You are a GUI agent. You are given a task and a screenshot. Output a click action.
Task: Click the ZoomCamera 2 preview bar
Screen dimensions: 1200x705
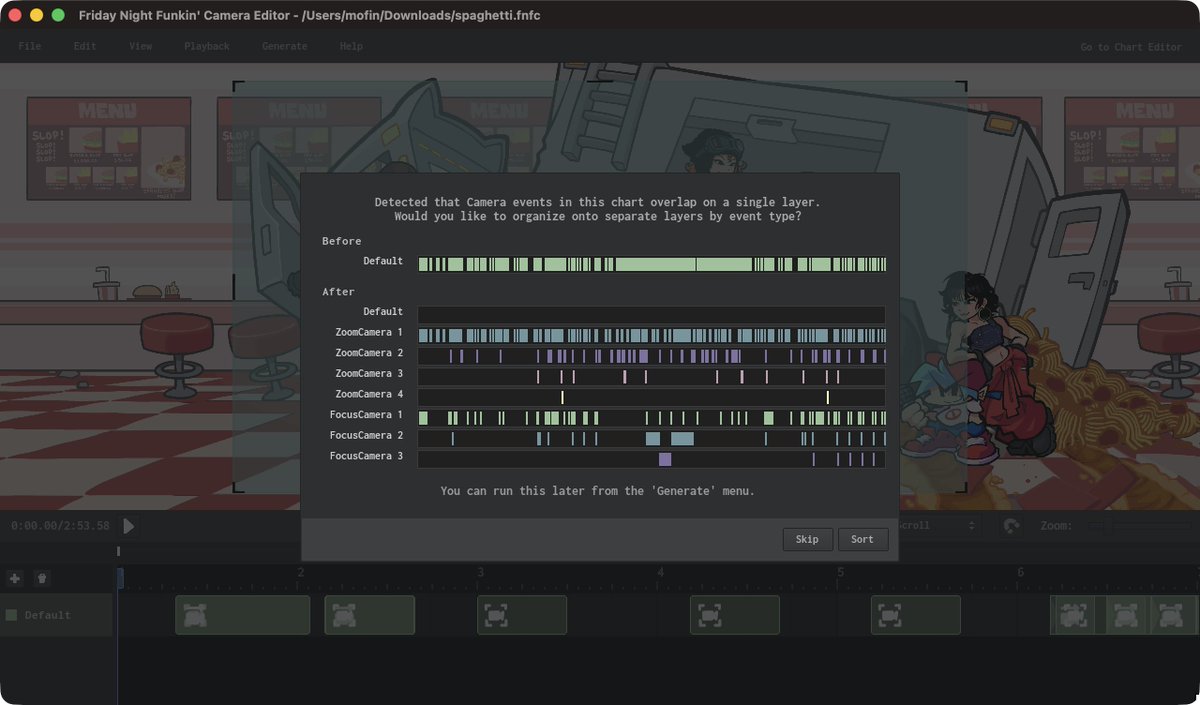(651, 355)
